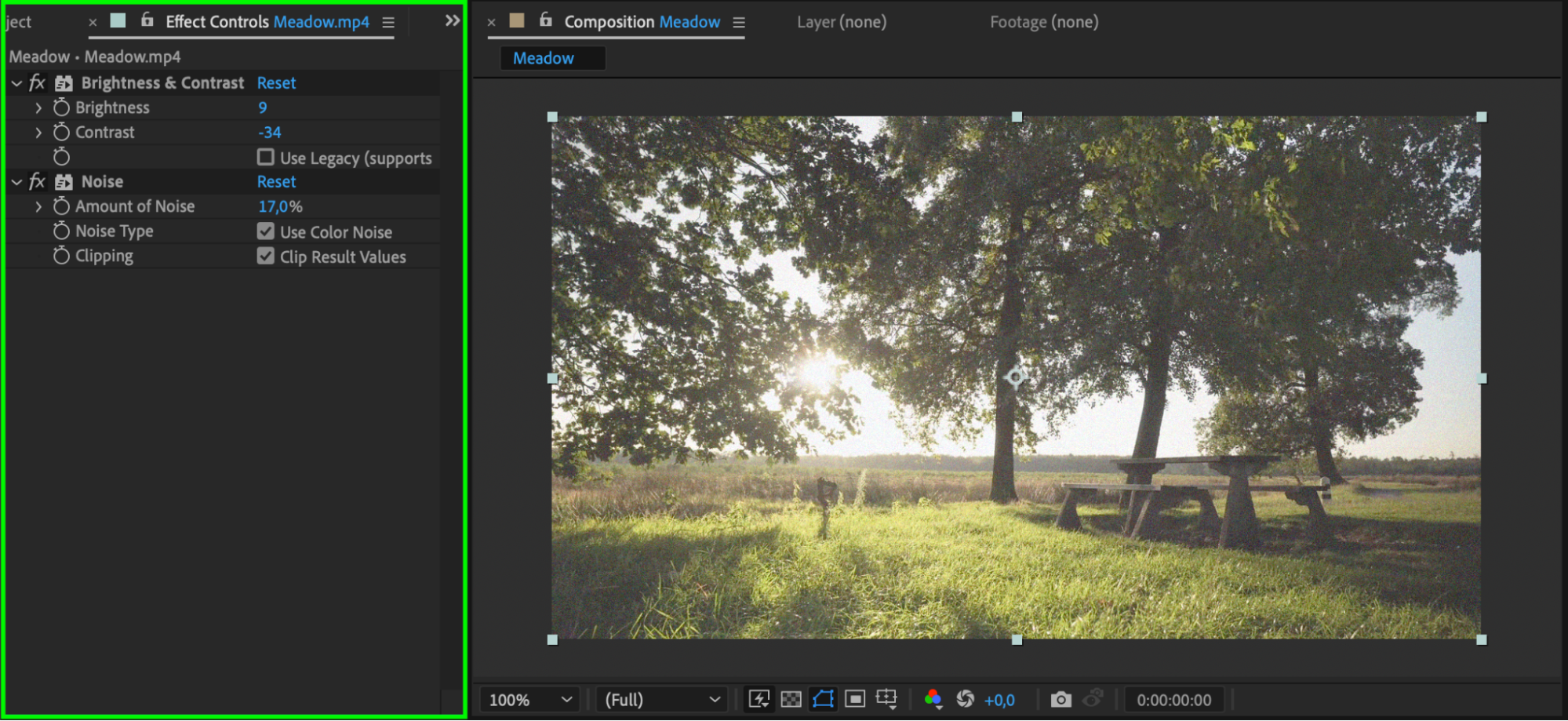Click the Contrast value -34
The image size is (1568, 721).
[x=270, y=132]
